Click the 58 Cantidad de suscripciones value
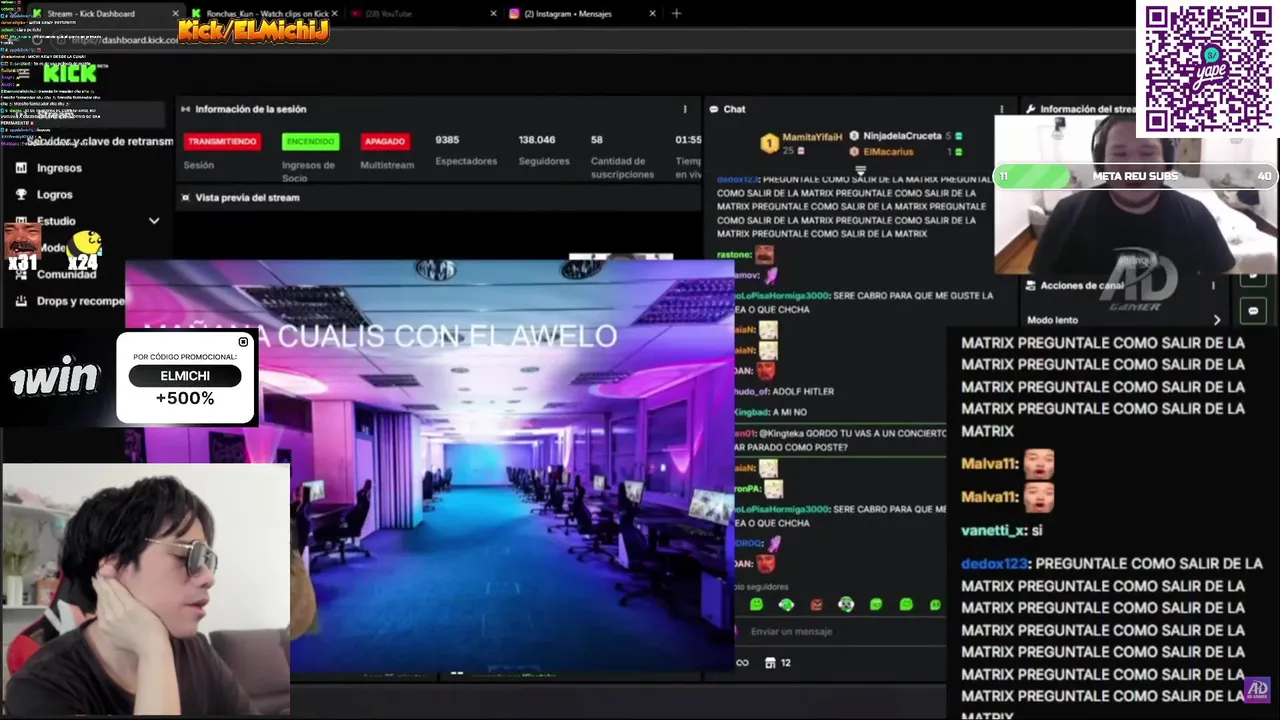Screen dimensions: 1280x720 pos(597,140)
